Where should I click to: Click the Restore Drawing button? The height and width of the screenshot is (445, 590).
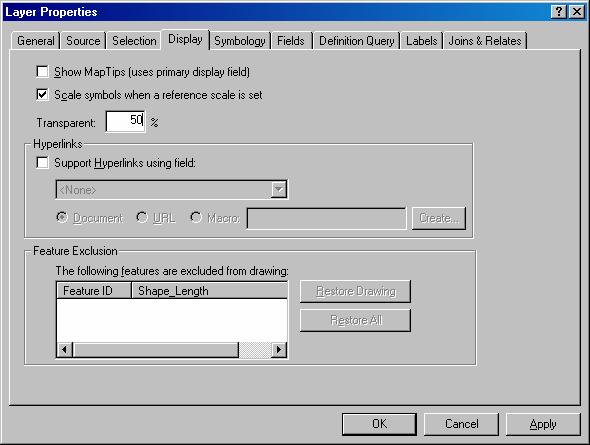coord(355,291)
